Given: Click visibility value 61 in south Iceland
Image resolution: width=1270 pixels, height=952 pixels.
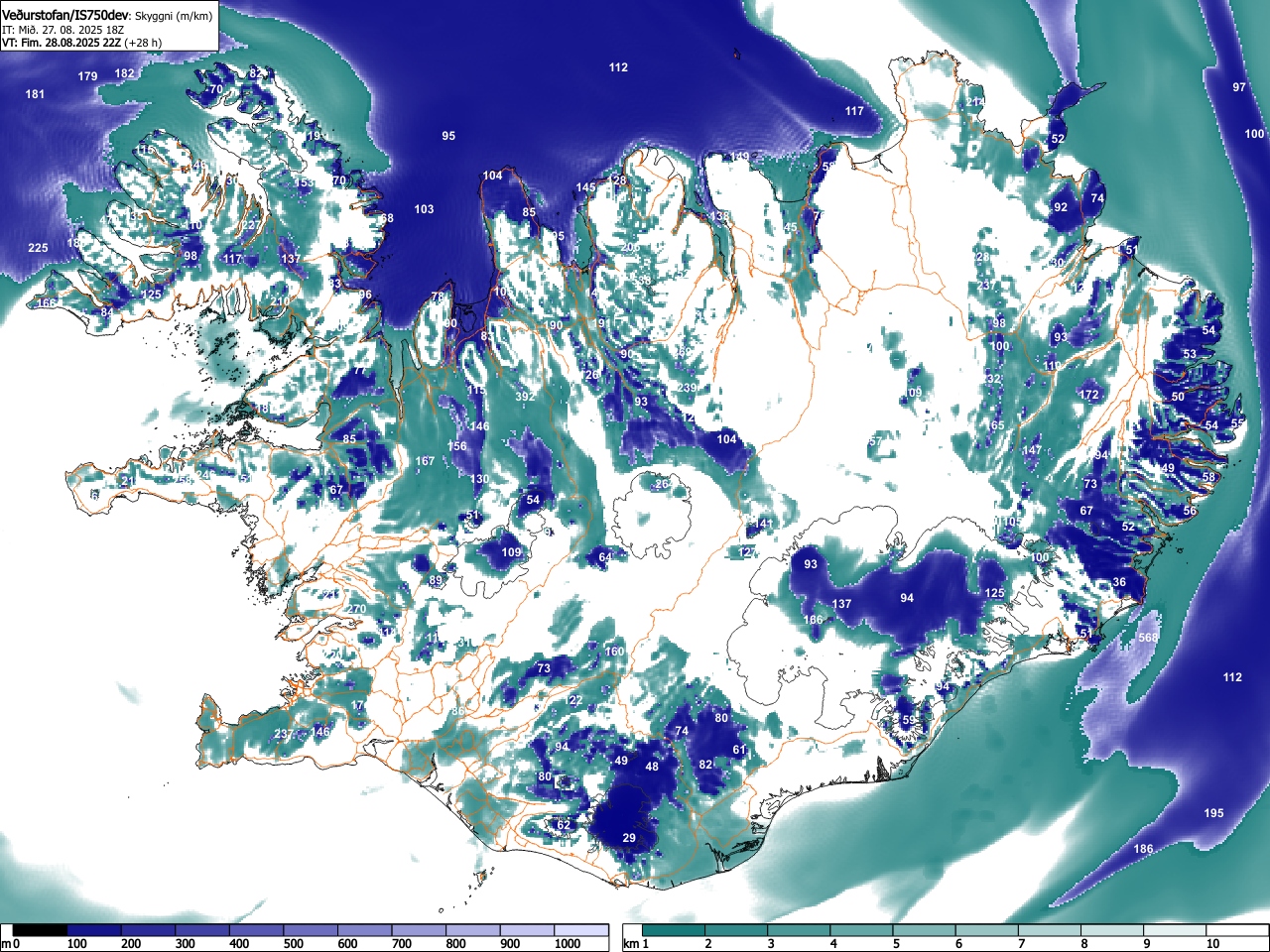Looking at the screenshot, I should click(x=739, y=750).
